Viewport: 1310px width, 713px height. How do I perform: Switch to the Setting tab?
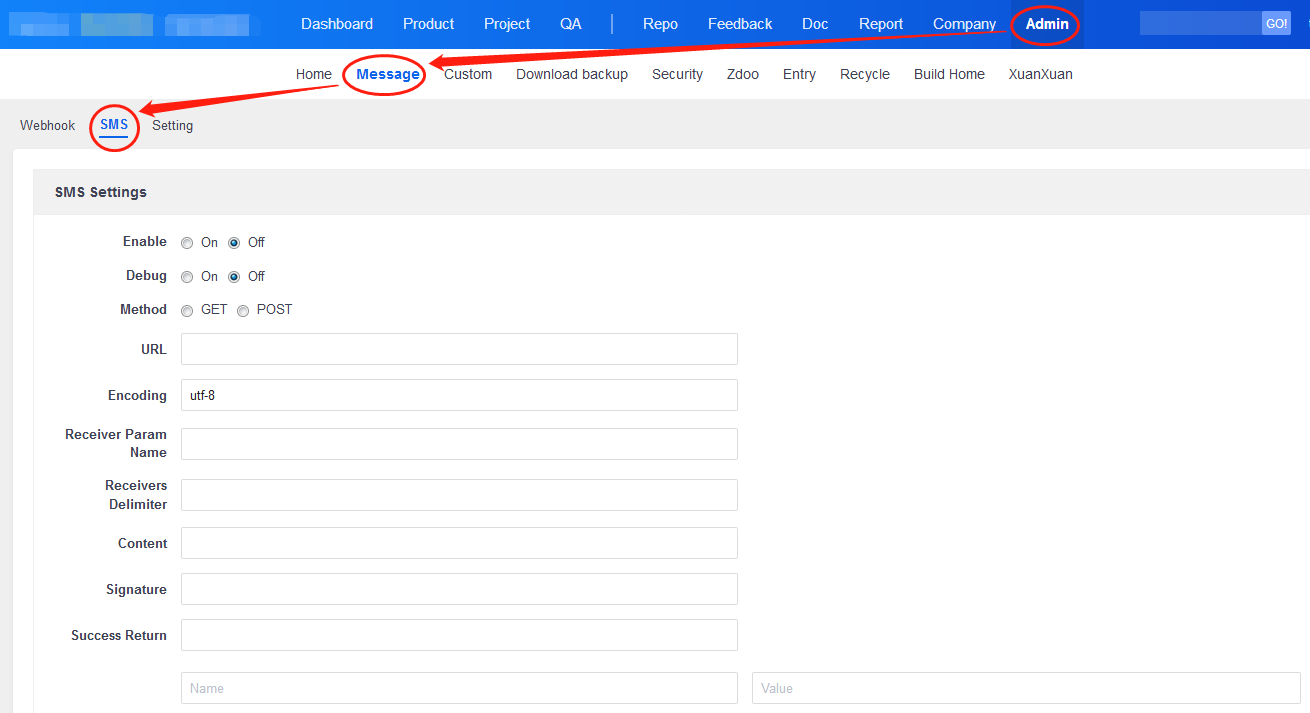[x=172, y=126]
